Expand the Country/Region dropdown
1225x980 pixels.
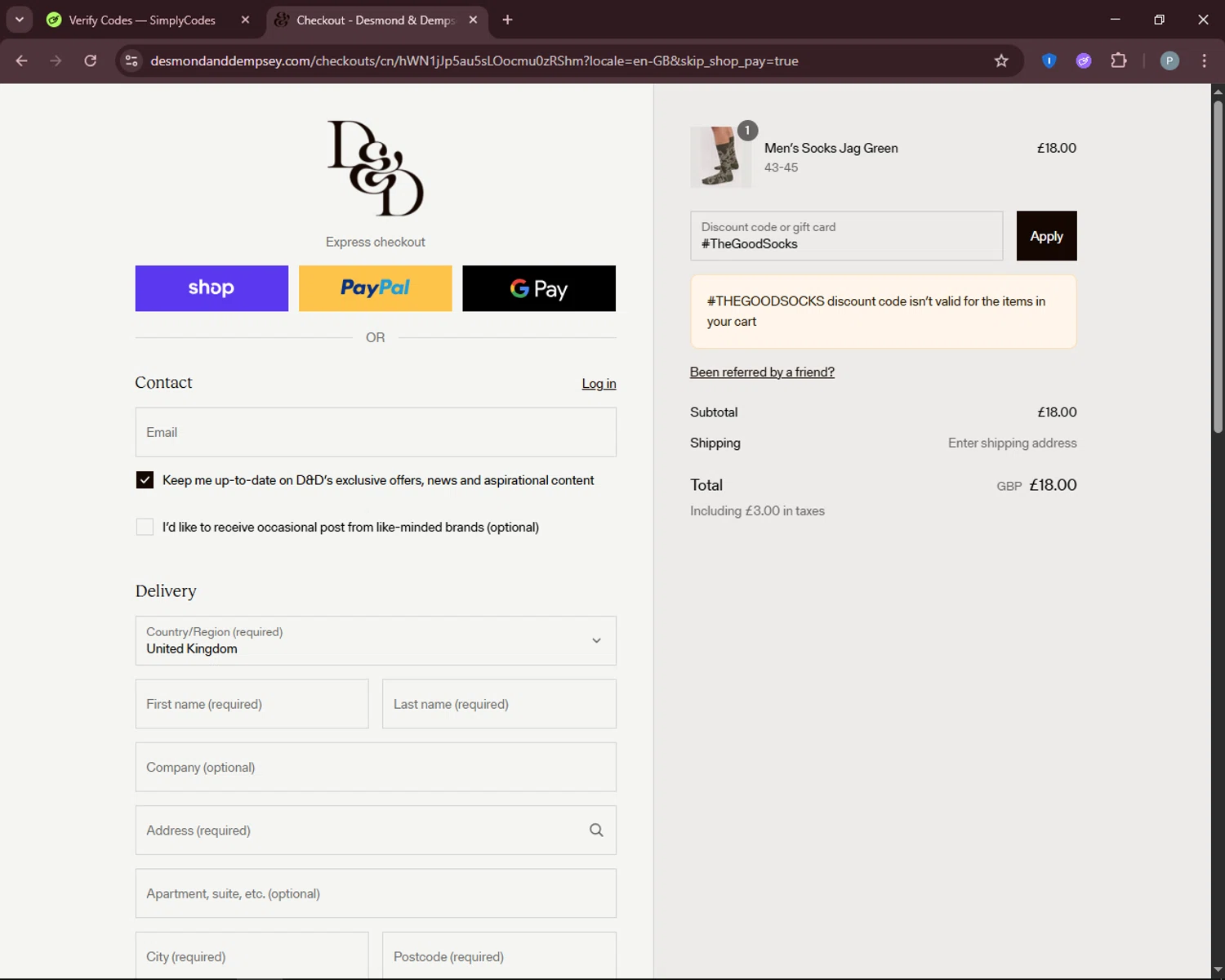[x=376, y=640]
